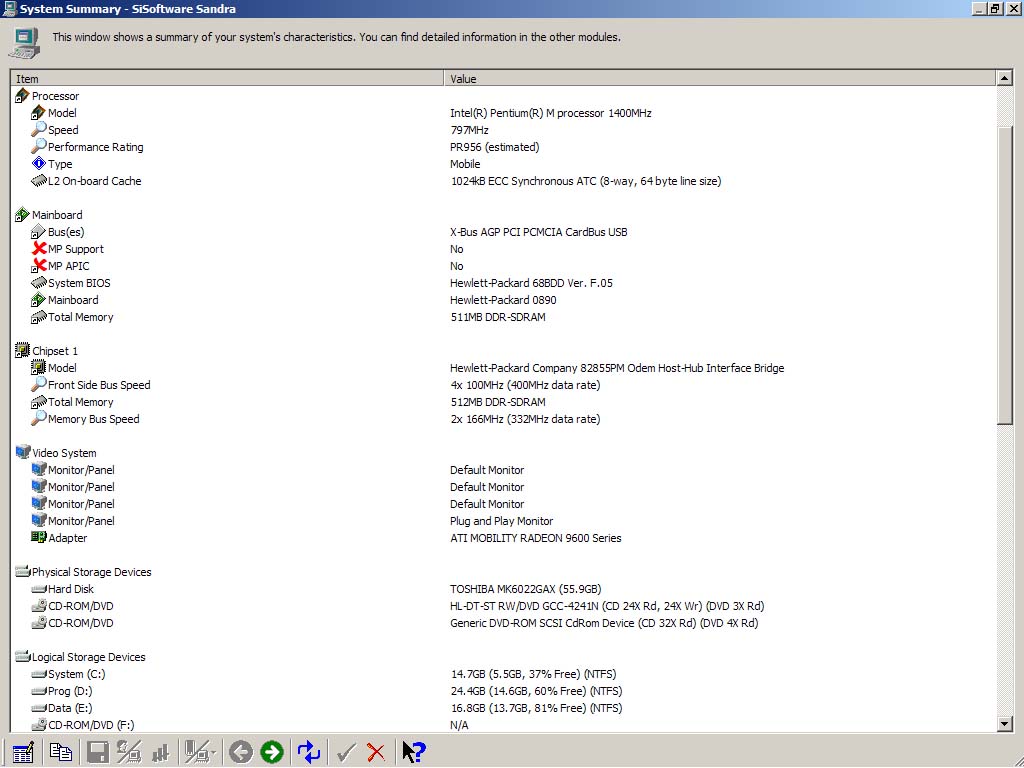Click the Chipset 1 category icon
1024x768 pixels.
22,351
